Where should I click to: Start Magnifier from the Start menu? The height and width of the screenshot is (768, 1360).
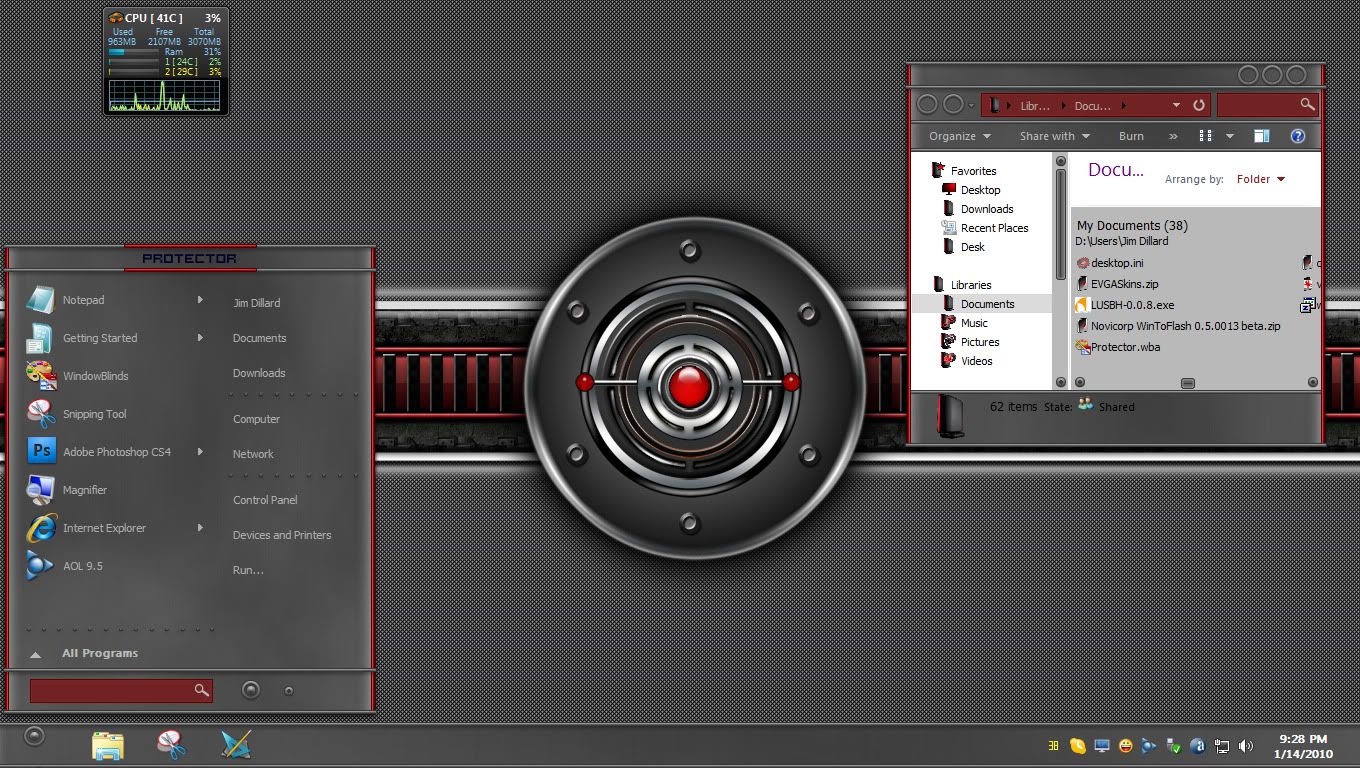[x=115, y=490]
